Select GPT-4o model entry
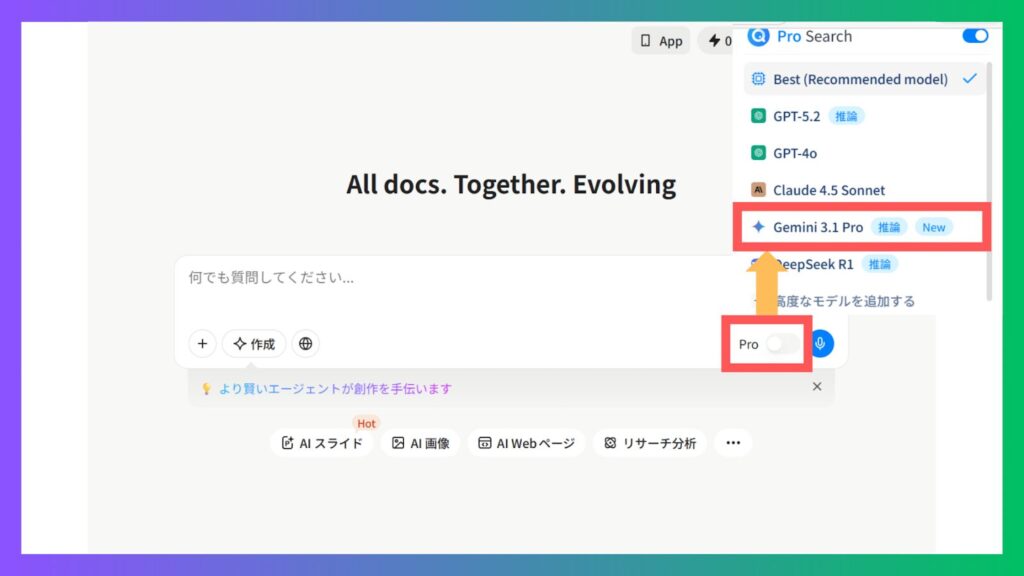Viewport: 1024px width, 576px height. (794, 153)
